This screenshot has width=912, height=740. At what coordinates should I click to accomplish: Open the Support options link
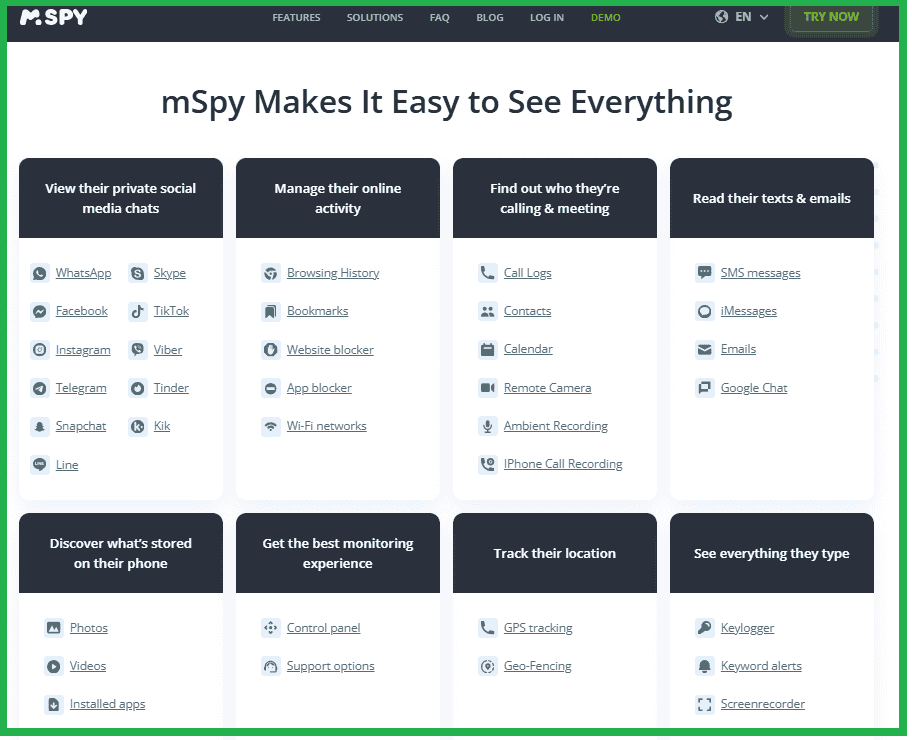pyautogui.click(x=330, y=666)
